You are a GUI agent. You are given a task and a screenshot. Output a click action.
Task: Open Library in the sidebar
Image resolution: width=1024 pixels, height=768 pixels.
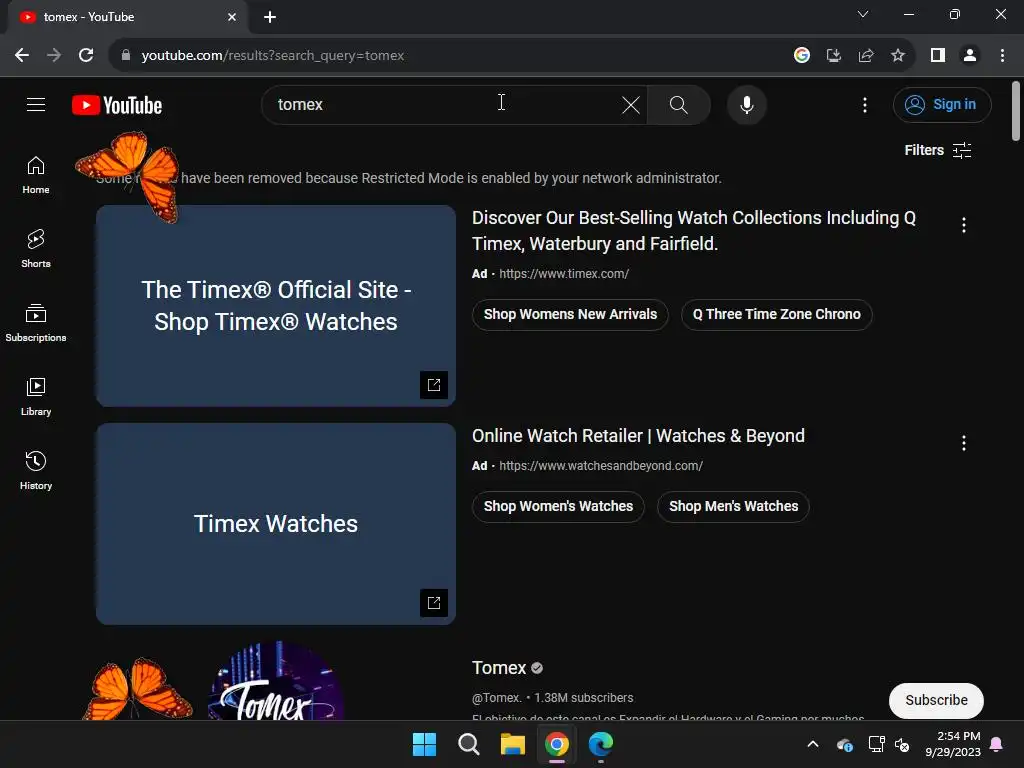pyautogui.click(x=36, y=396)
